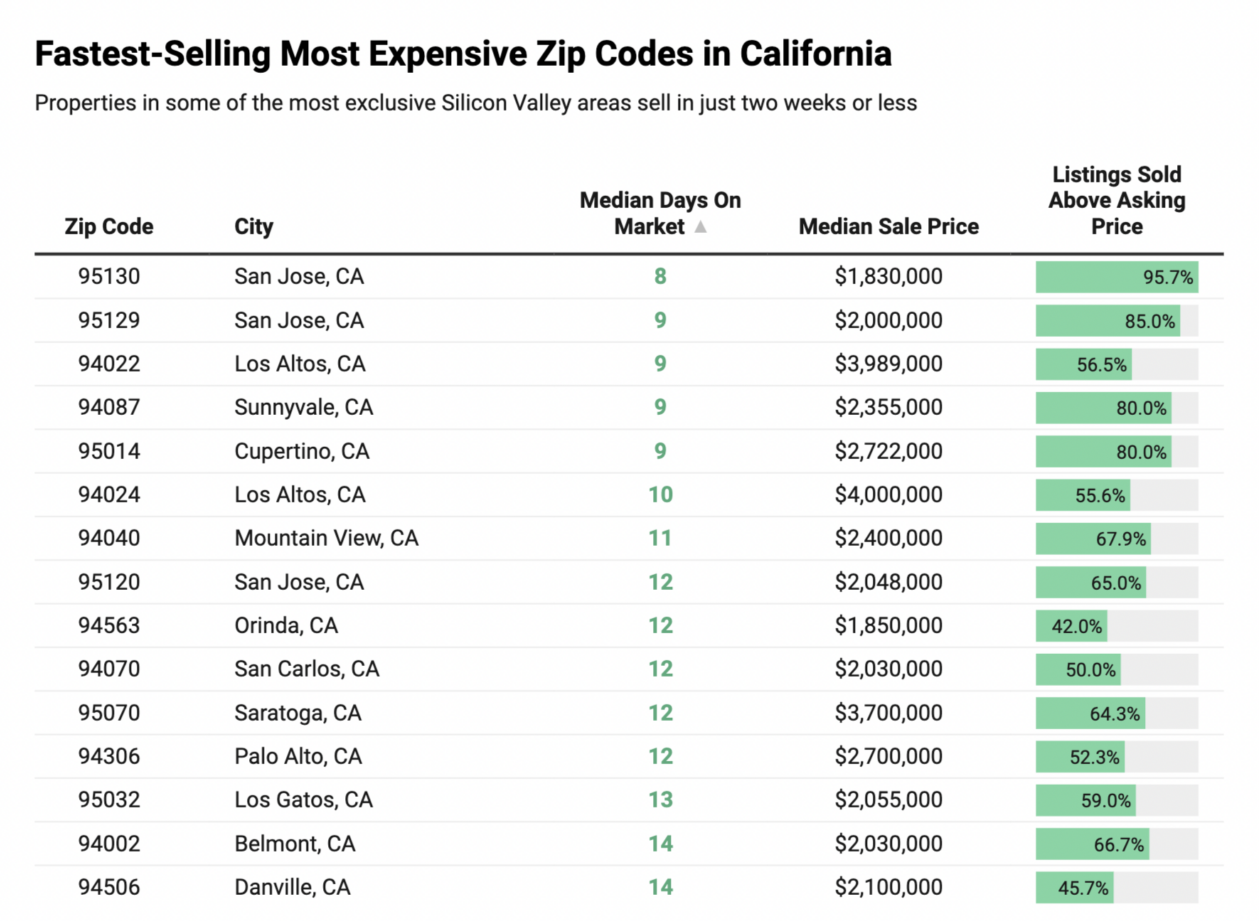Click the 13 days value for Los Gatos

pyautogui.click(x=660, y=800)
